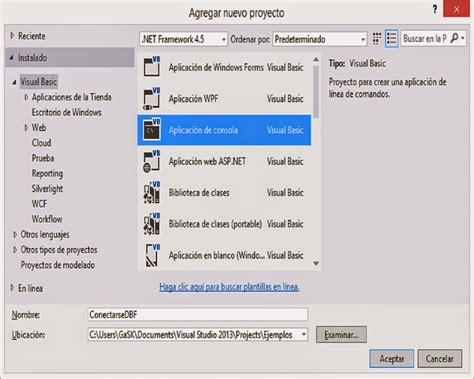Click the search magnifier icon
Viewport: 474px width, 379px height.
click(x=454, y=38)
